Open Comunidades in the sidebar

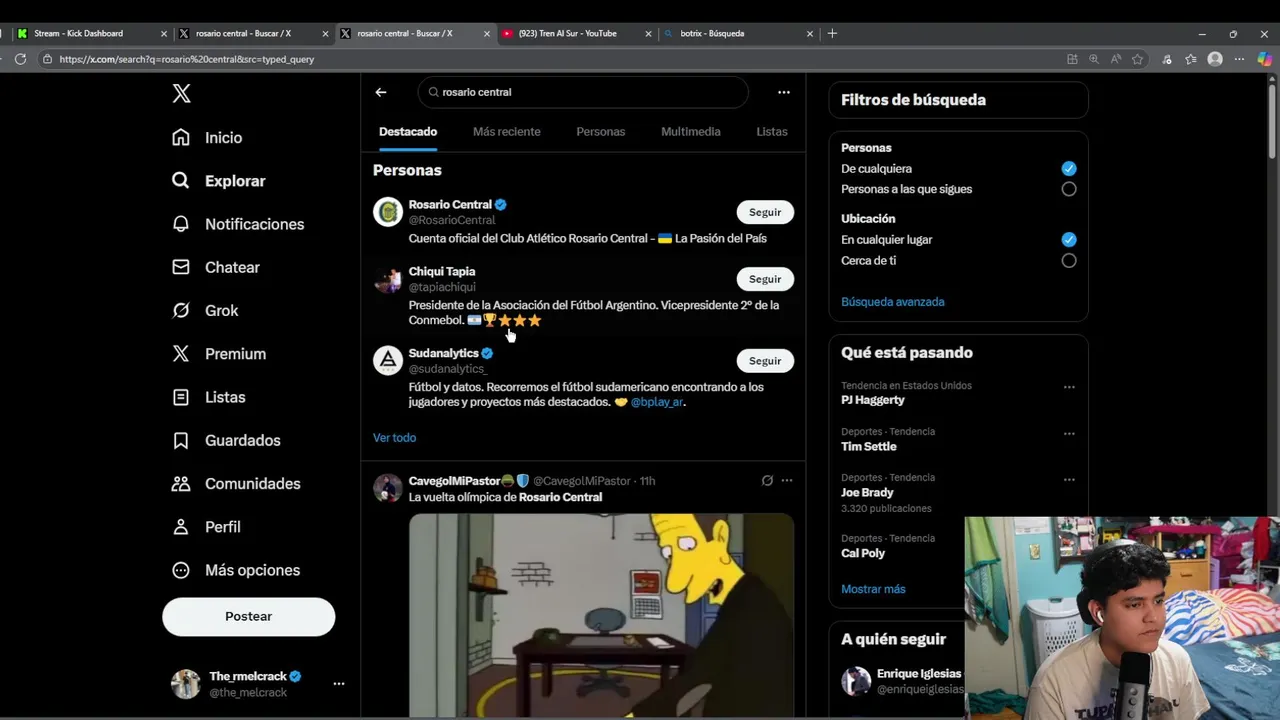pyautogui.click(x=235, y=484)
